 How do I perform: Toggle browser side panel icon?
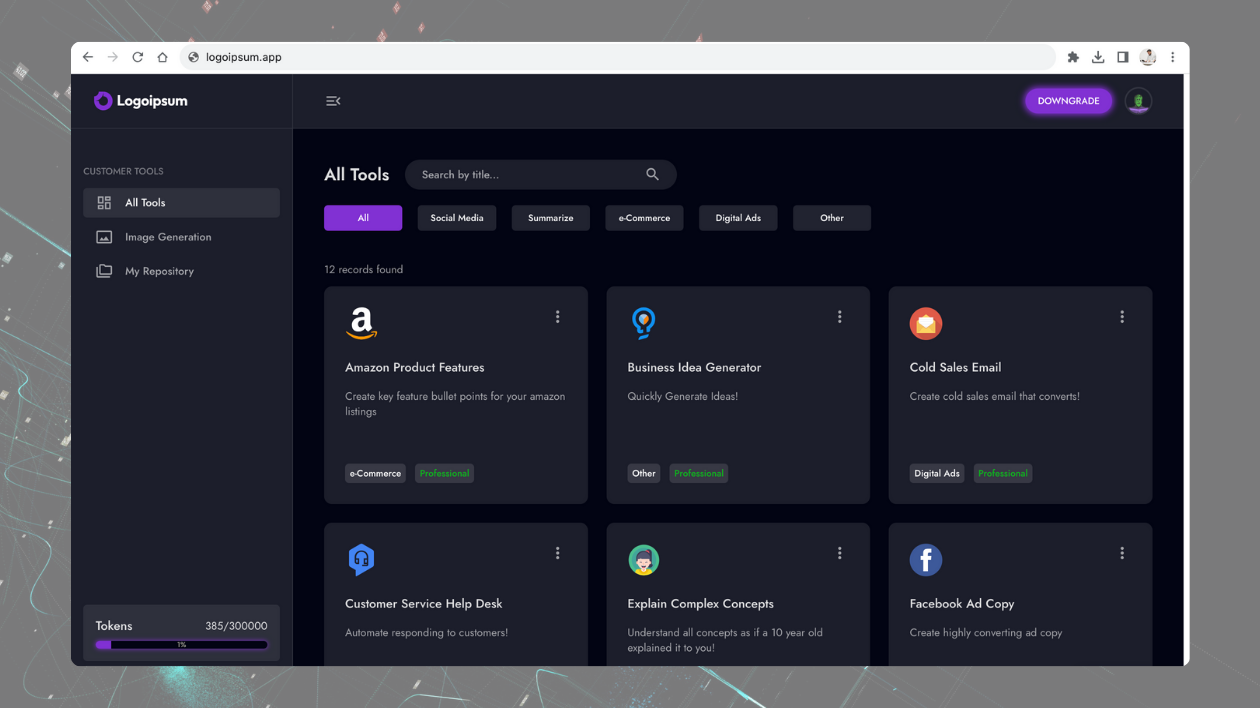1123,57
